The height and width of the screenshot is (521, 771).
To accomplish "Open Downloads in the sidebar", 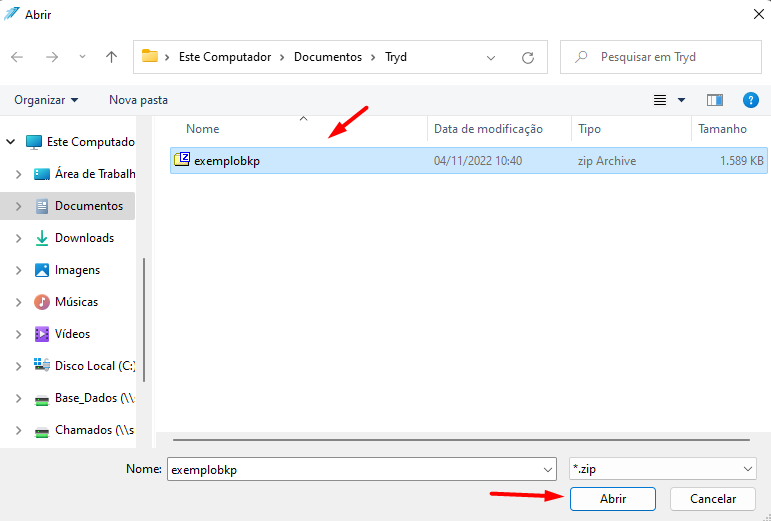I will (84, 238).
